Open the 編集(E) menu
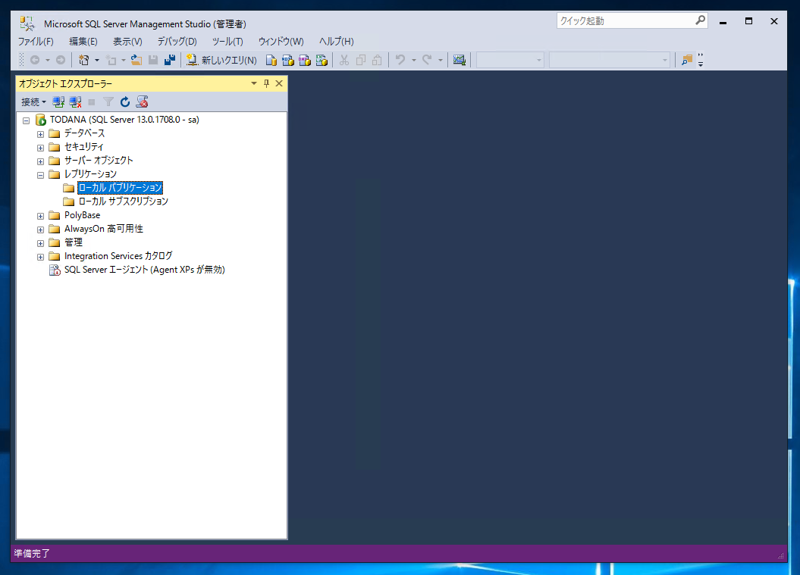The image size is (800, 575). 83,41
